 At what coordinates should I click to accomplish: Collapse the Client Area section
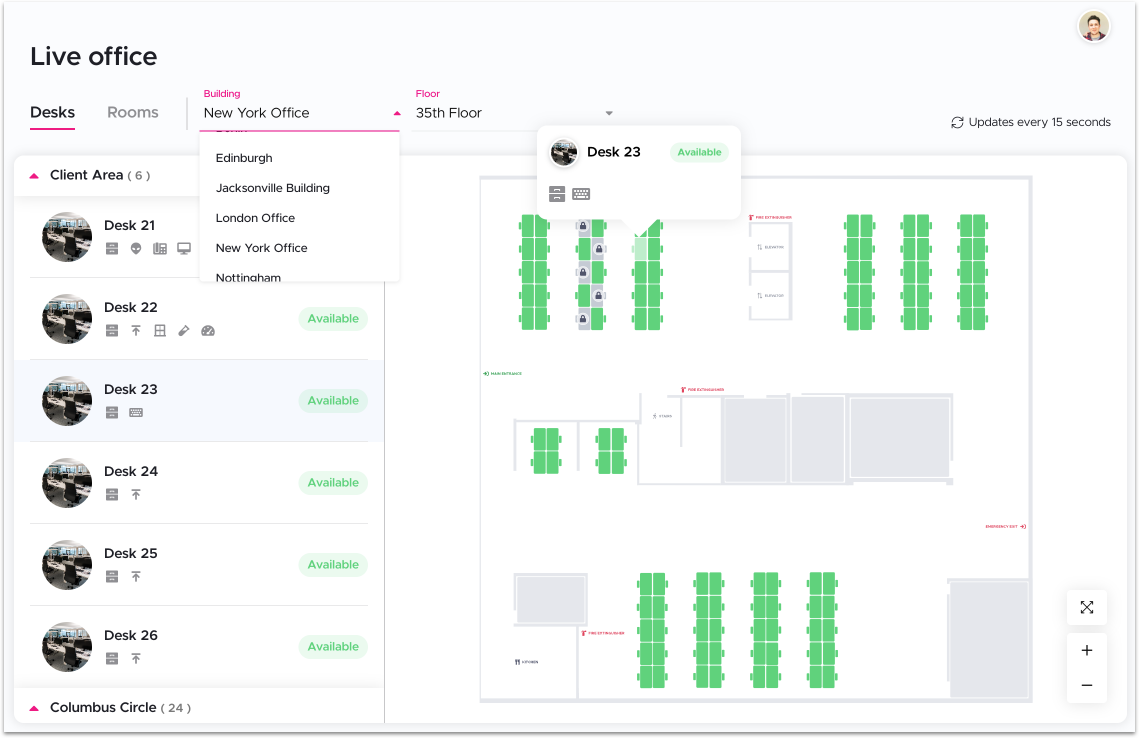click(34, 176)
